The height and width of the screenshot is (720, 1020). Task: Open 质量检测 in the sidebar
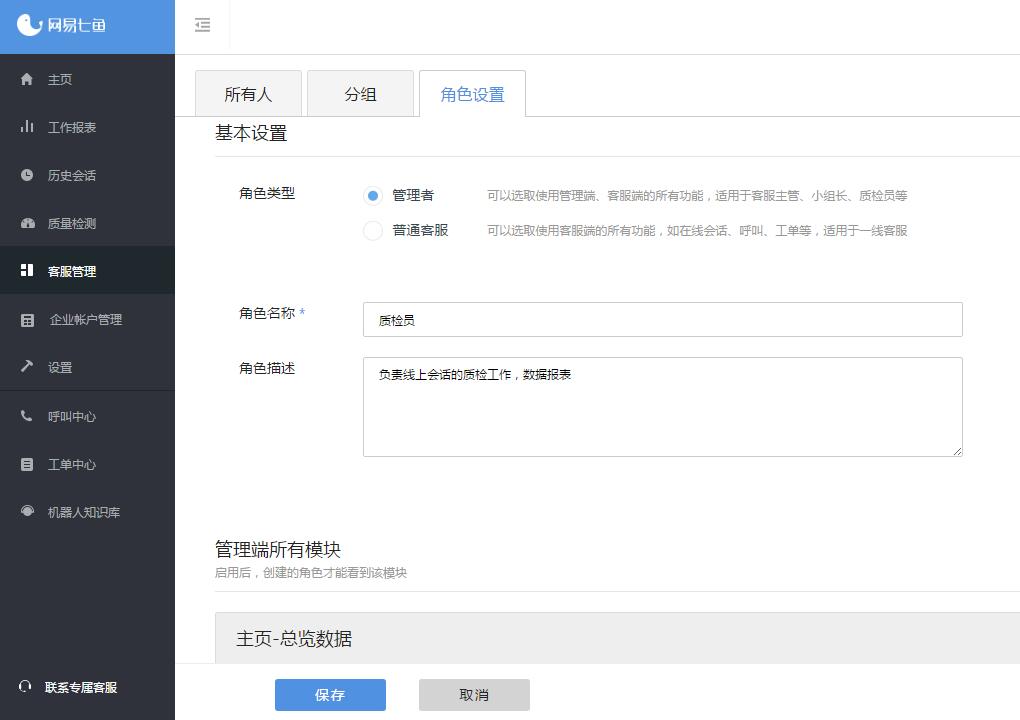pos(87,224)
